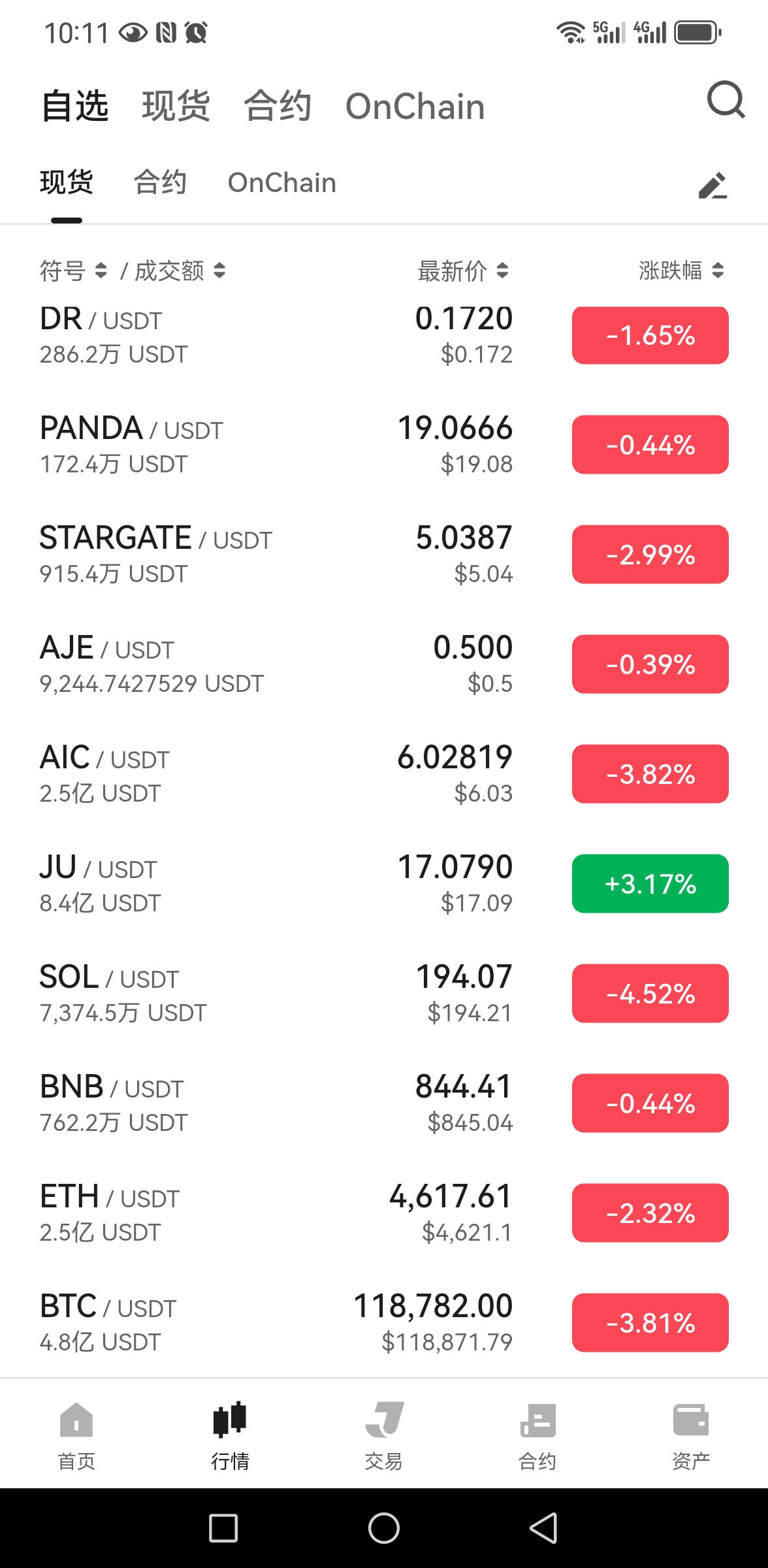Tap the red -3.81% BTC badge
Image resolution: width=768 pixels, height=1568 pixels.
coord(650,1322)
